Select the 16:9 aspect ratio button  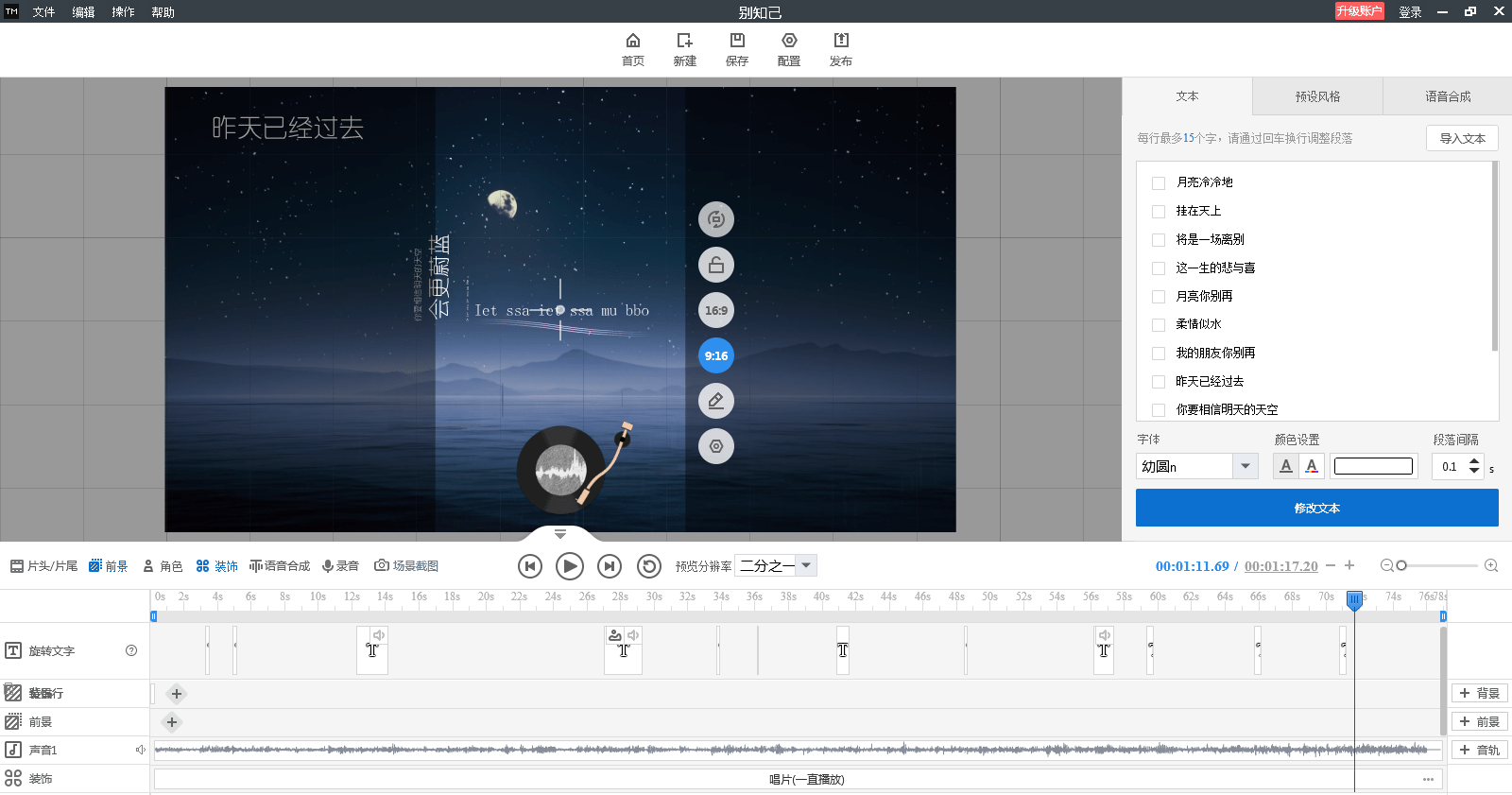coord(716,310)
